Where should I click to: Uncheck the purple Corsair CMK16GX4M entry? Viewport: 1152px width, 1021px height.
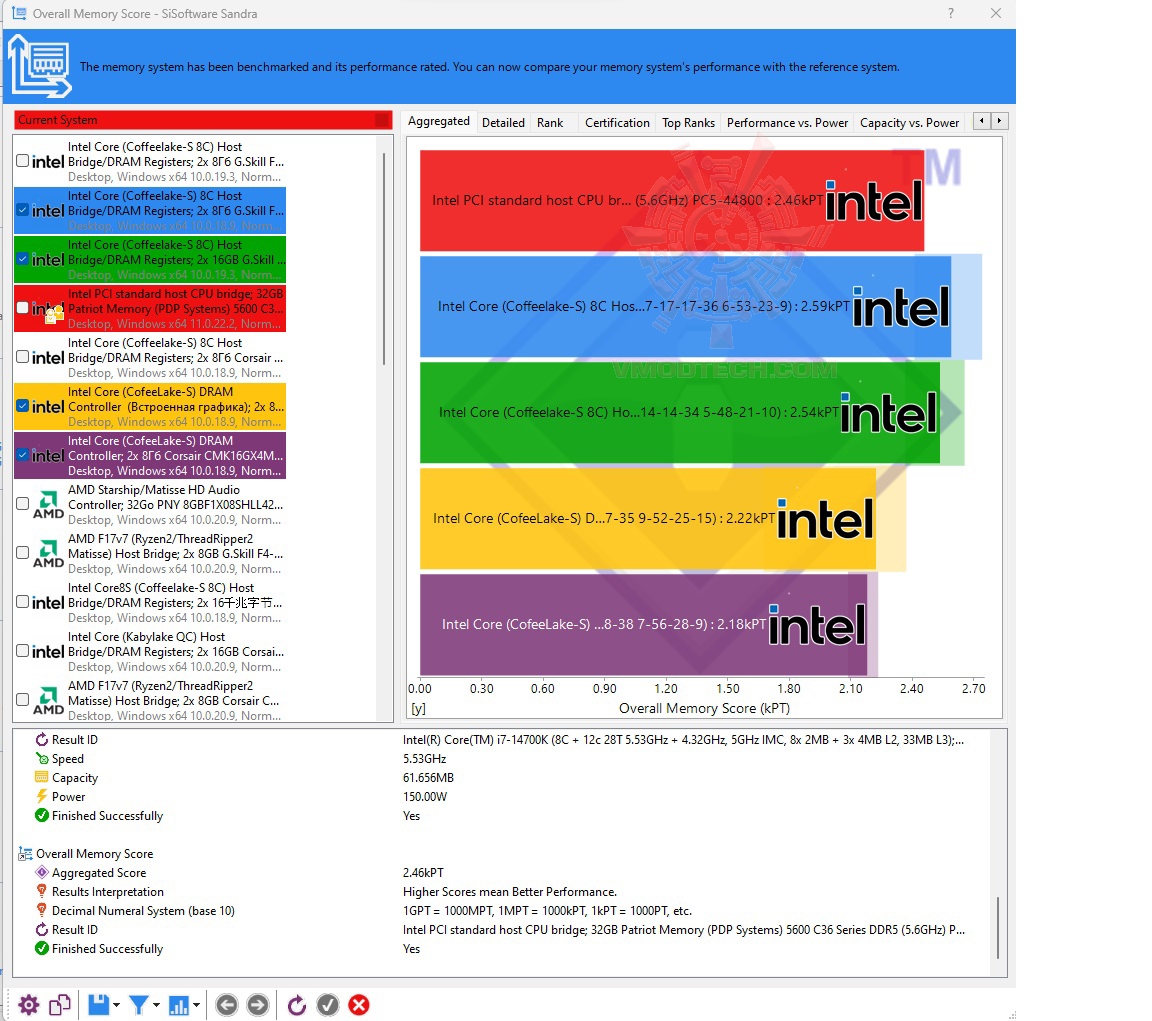pos(23,455)
